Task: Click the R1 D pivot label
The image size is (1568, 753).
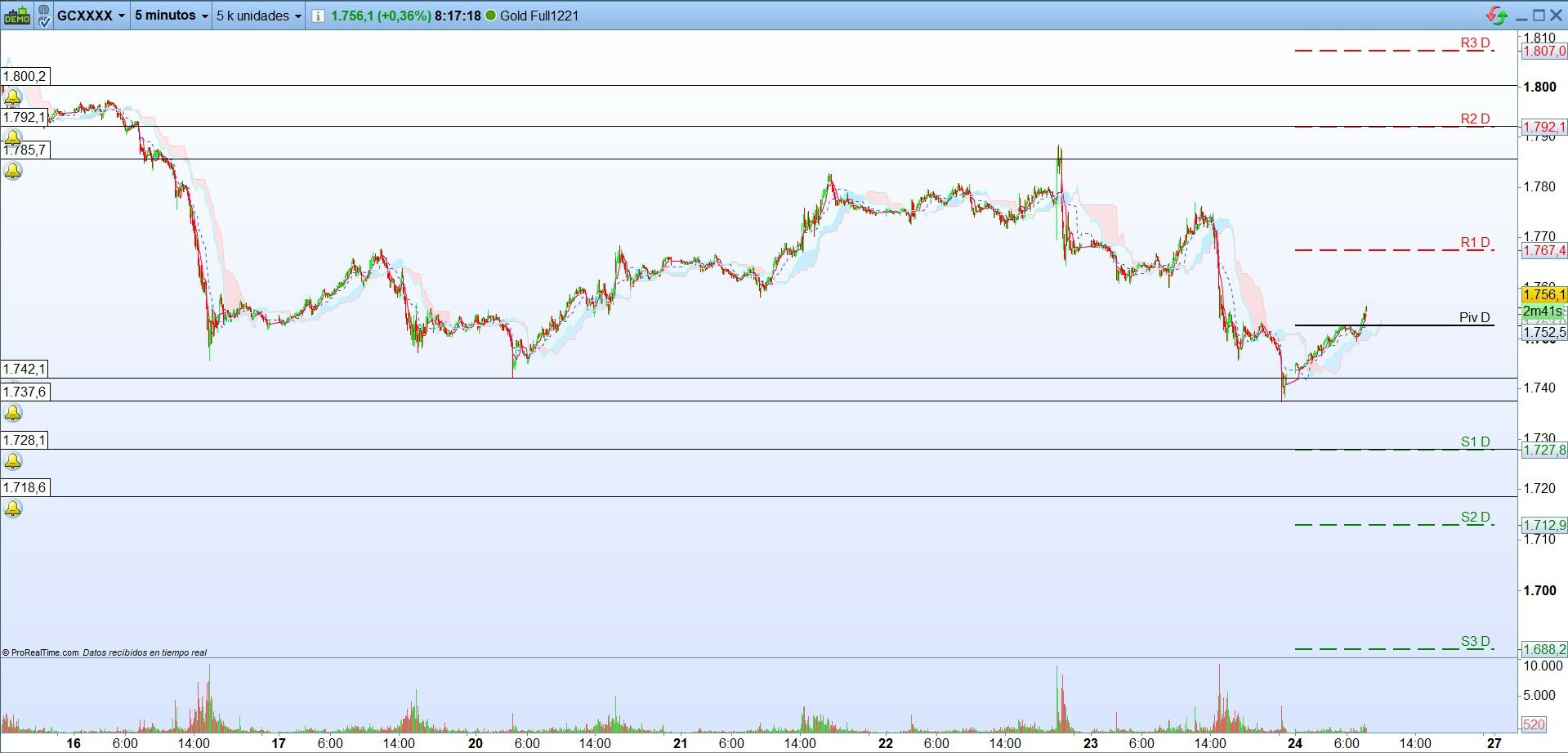Action: point(1475,243)
